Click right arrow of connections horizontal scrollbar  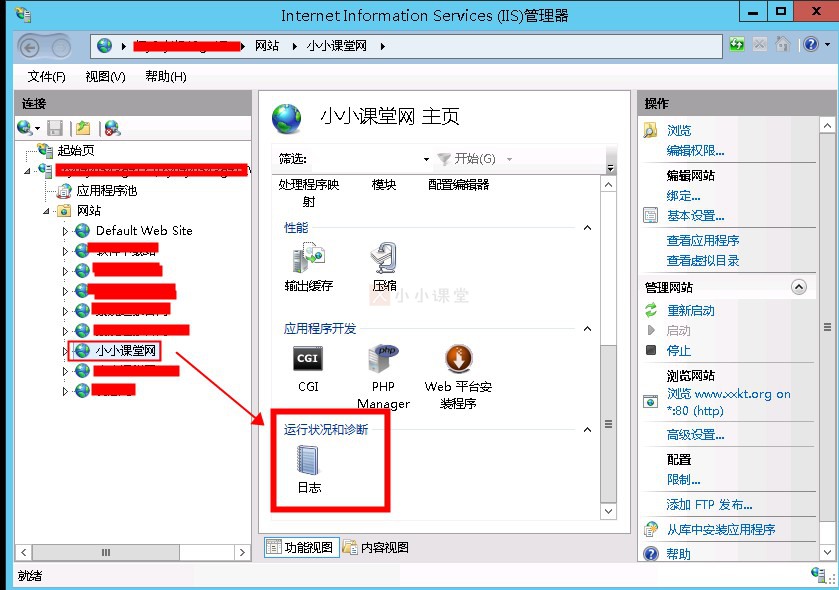tap(242, 552)
